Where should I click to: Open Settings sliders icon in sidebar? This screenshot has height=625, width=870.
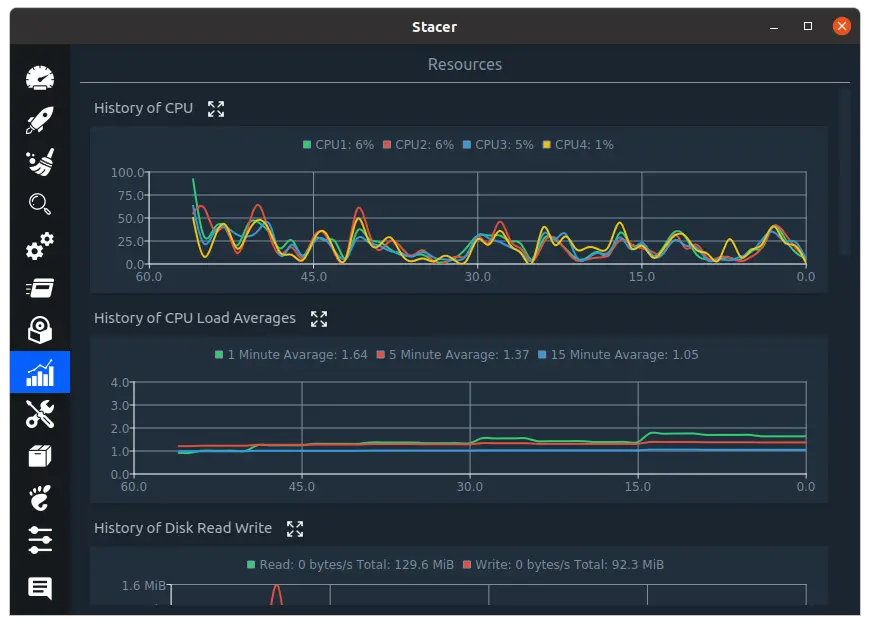tap(40, 540)
